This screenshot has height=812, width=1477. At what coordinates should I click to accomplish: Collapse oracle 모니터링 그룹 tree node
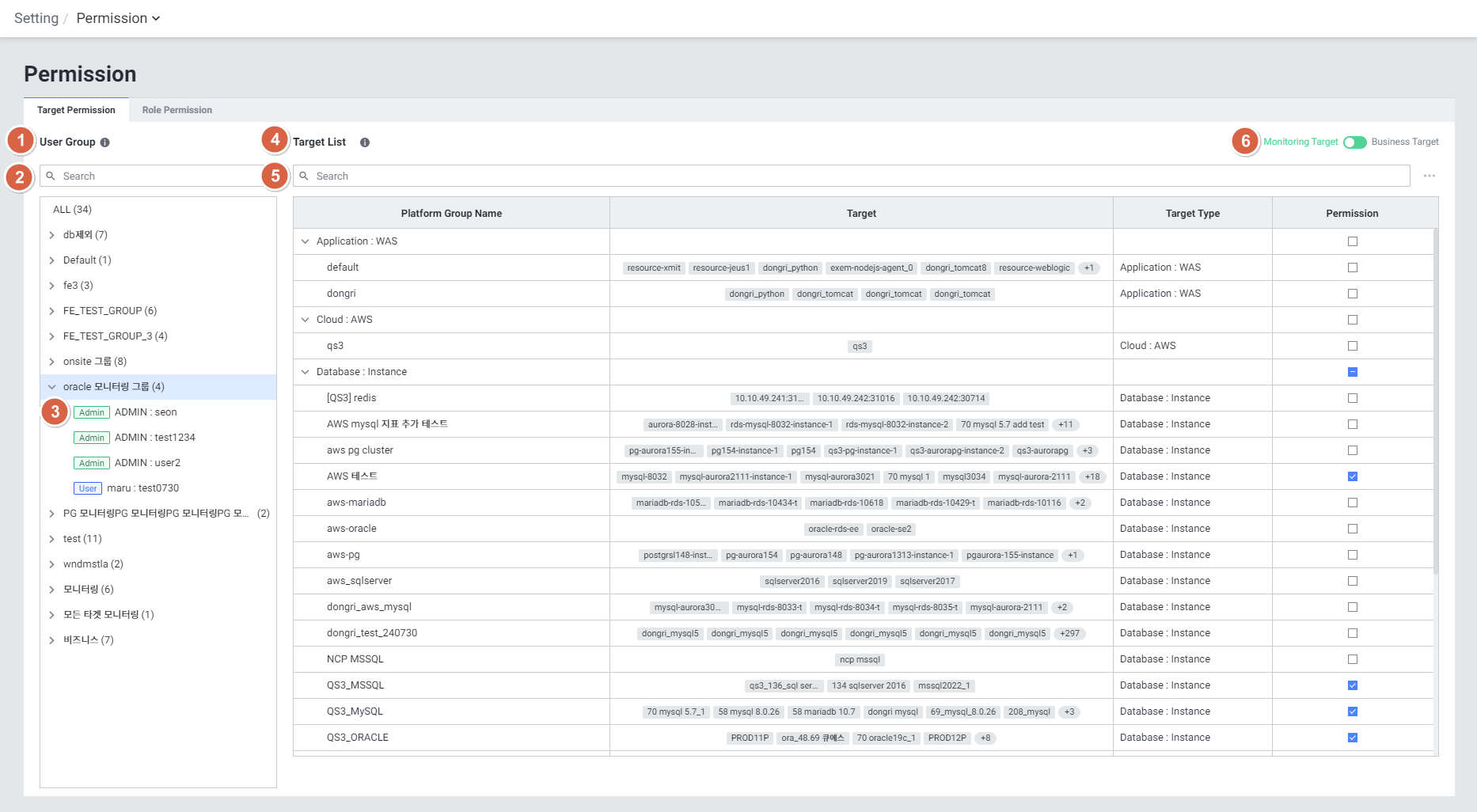52,387
